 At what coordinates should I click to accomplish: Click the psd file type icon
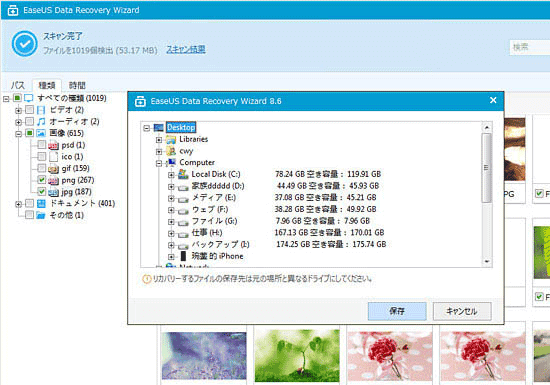click(53, 145)
